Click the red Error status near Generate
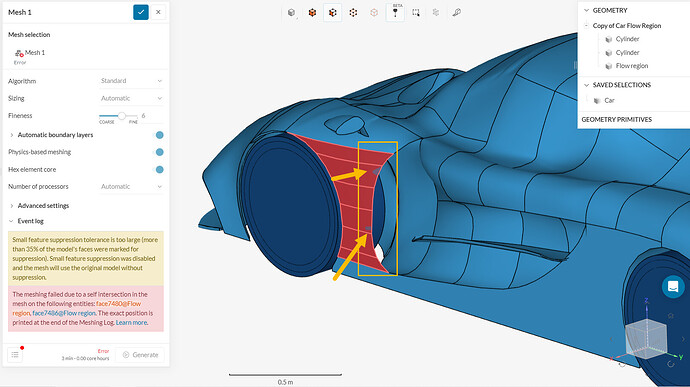Image resolution: width=690 pixels, height=387 pixels. click(x=103, y=351)
